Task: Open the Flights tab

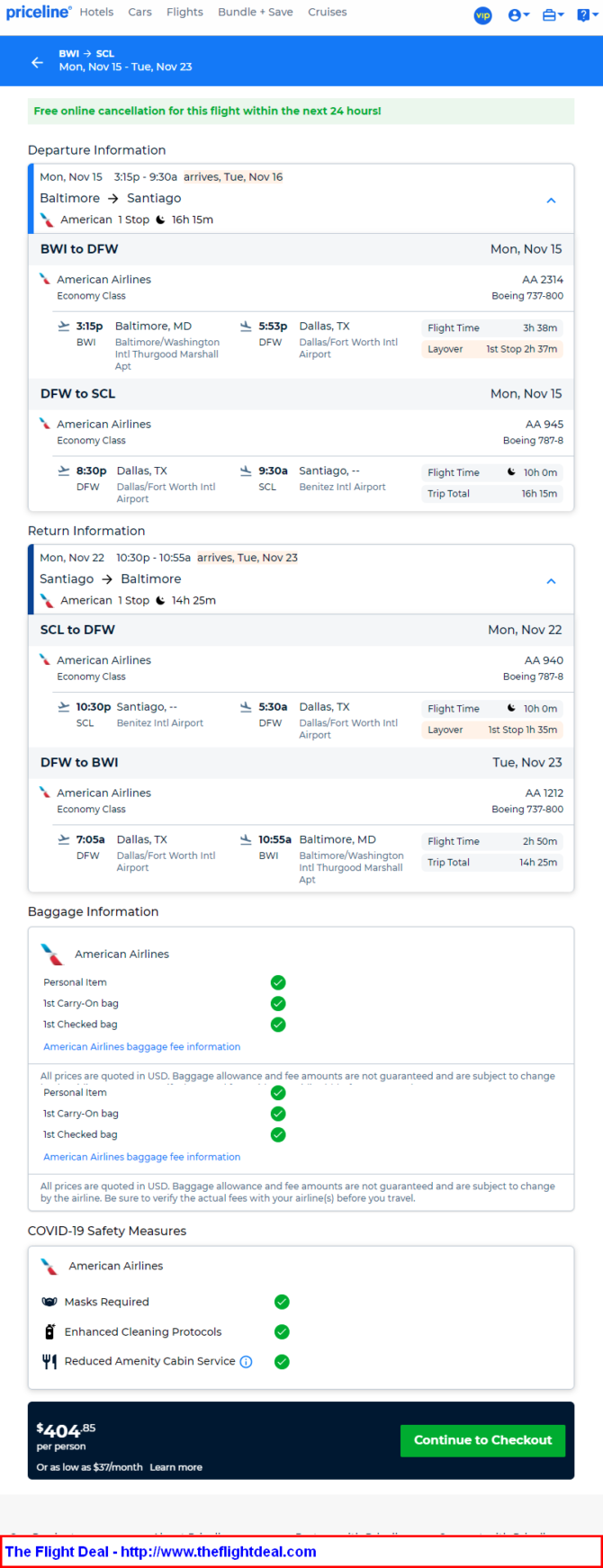Action: pos(184,13)
